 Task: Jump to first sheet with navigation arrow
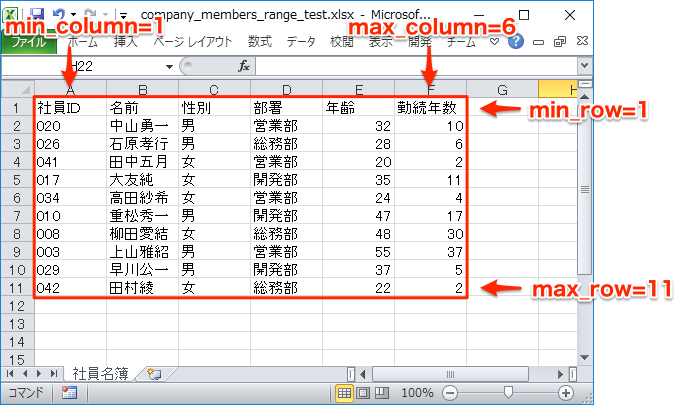click(11, 374)
